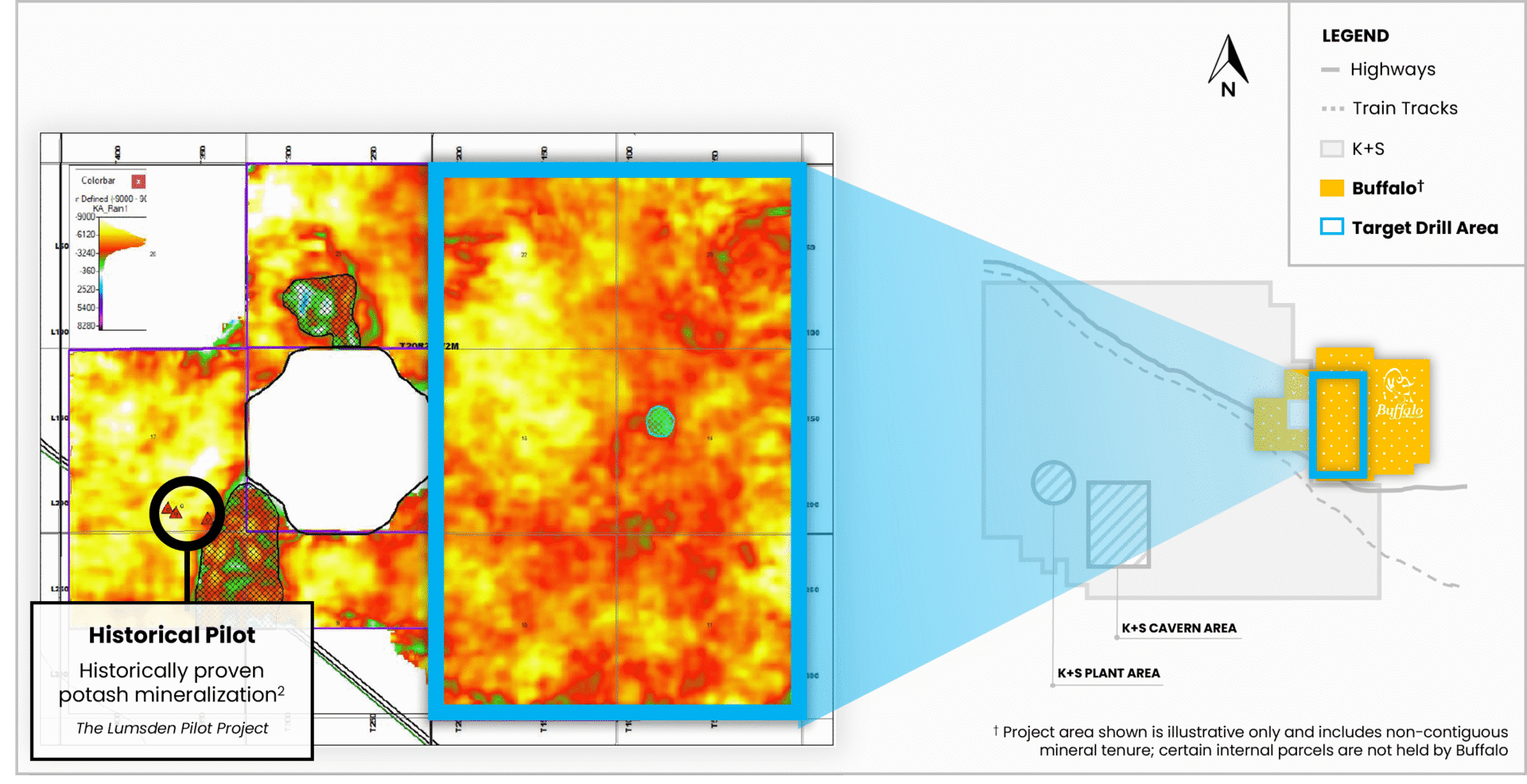Click the K+S grey legend swatch
This screenshot has height=784, width=1527.
pyautogui.click(x=1331, y=149)
